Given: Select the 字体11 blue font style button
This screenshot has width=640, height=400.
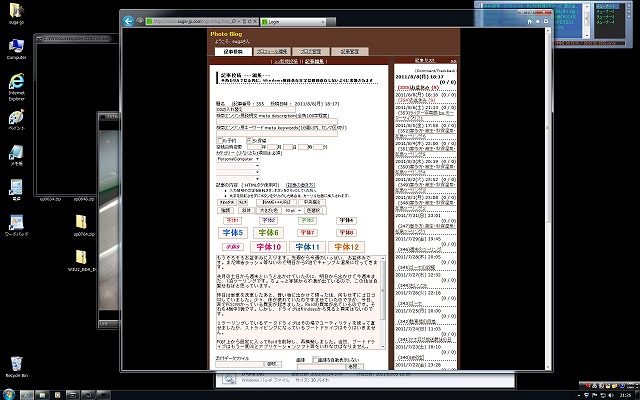Looking at the screenshot, I should tap(307, 247).
